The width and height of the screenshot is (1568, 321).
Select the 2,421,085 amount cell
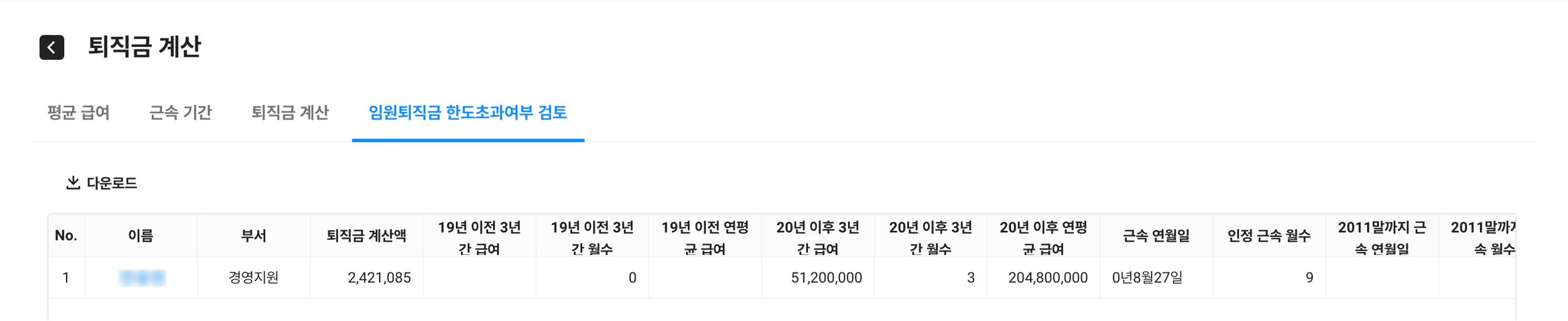[x=378, y=278]
